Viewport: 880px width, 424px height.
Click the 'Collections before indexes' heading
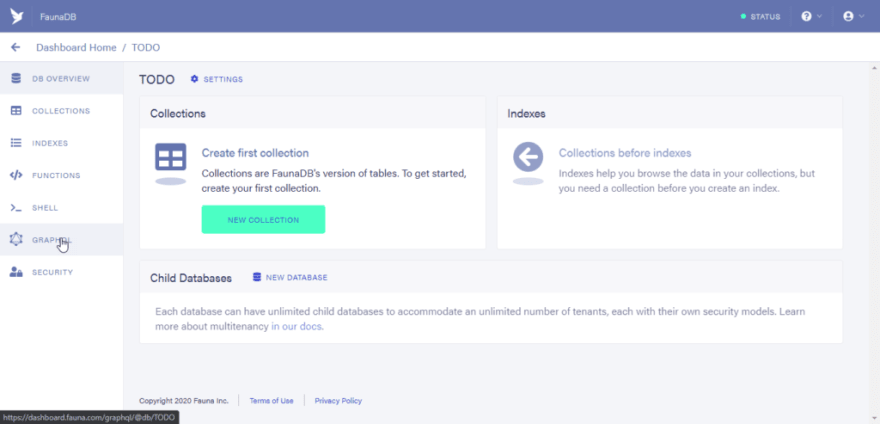(x=625, y=153)
